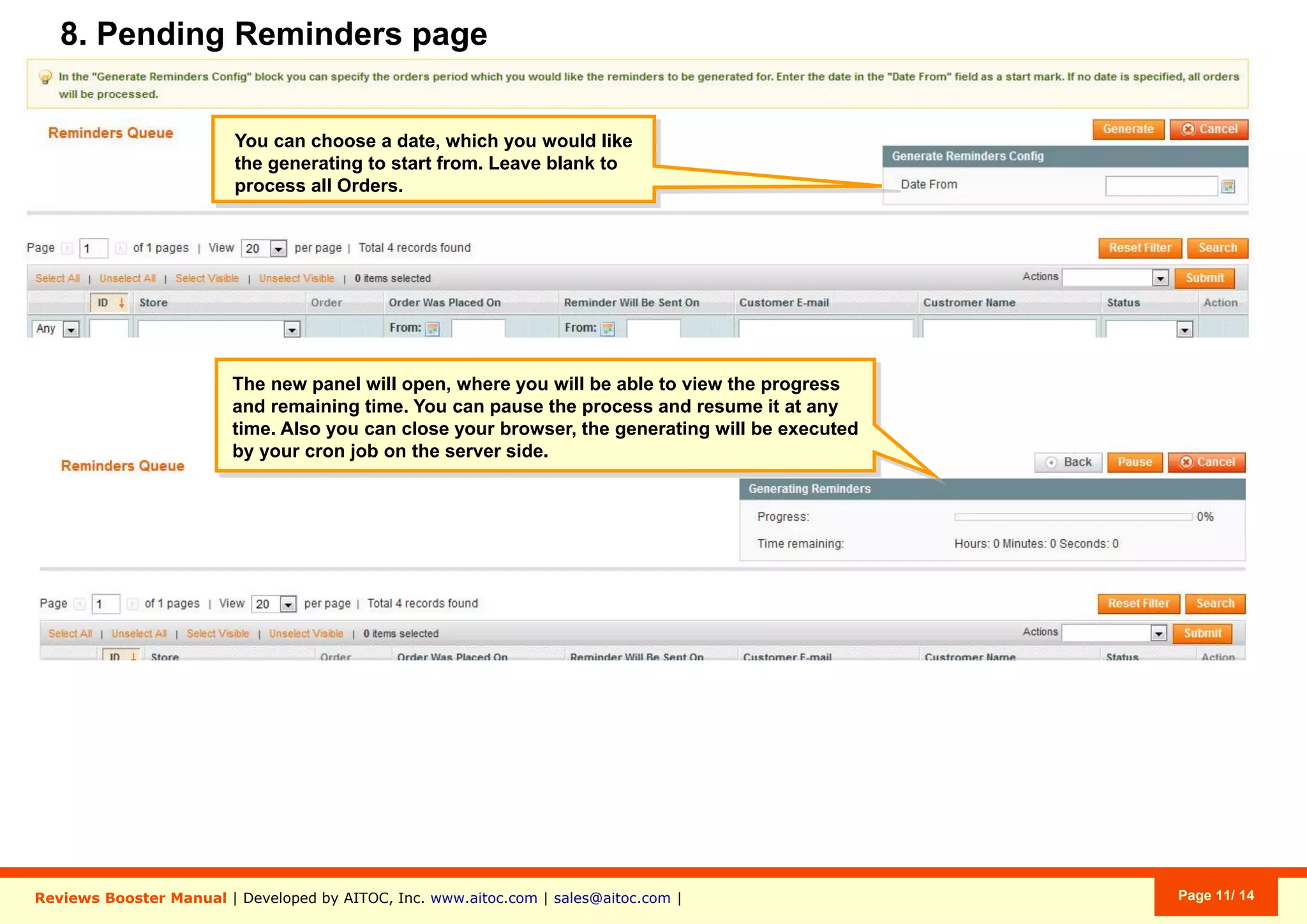Click Cancel beside the Pause button

point(1207,462)
